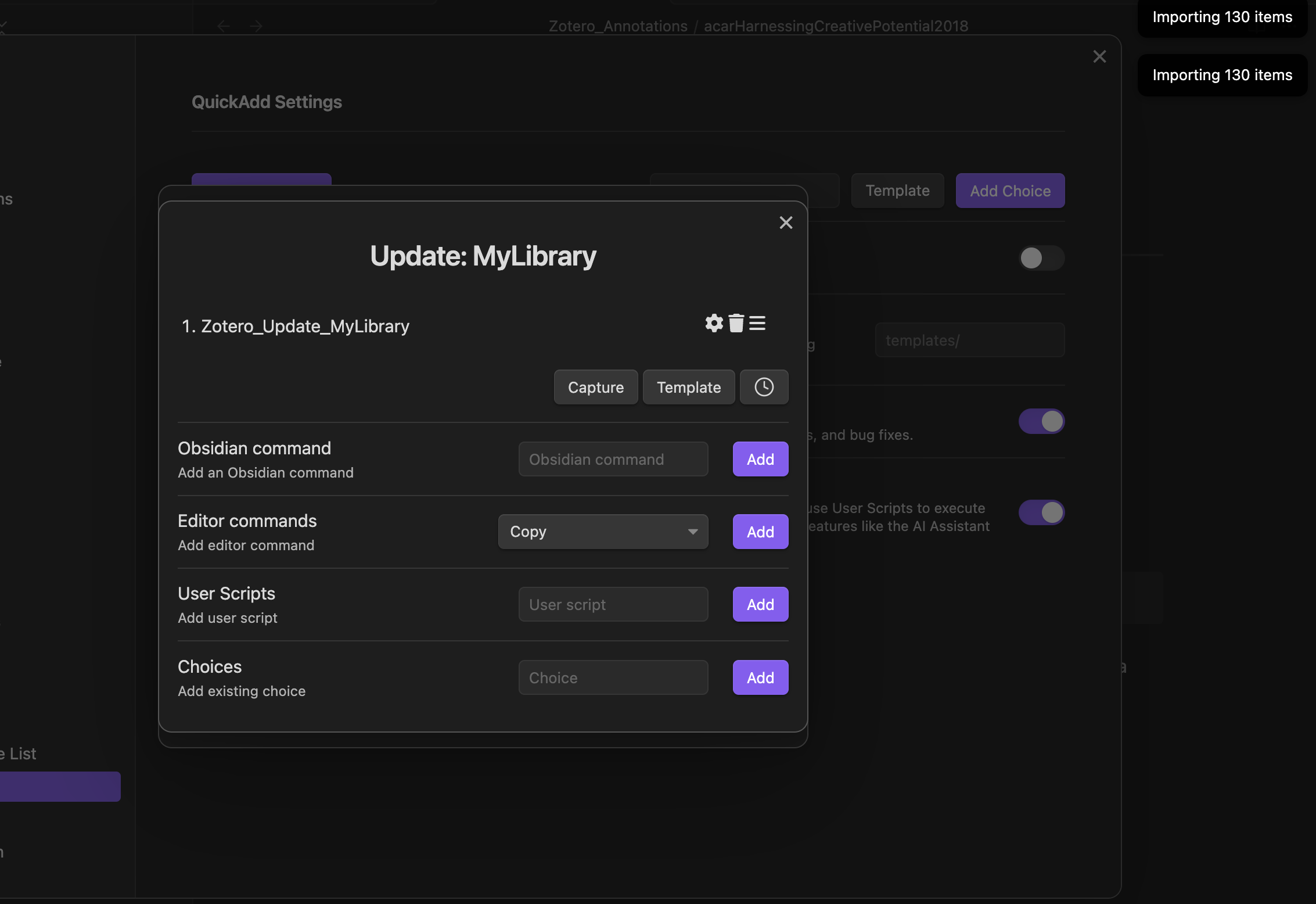Add the user script
Viewport: 1316px width, 904px height.
(x=760, y=604)
